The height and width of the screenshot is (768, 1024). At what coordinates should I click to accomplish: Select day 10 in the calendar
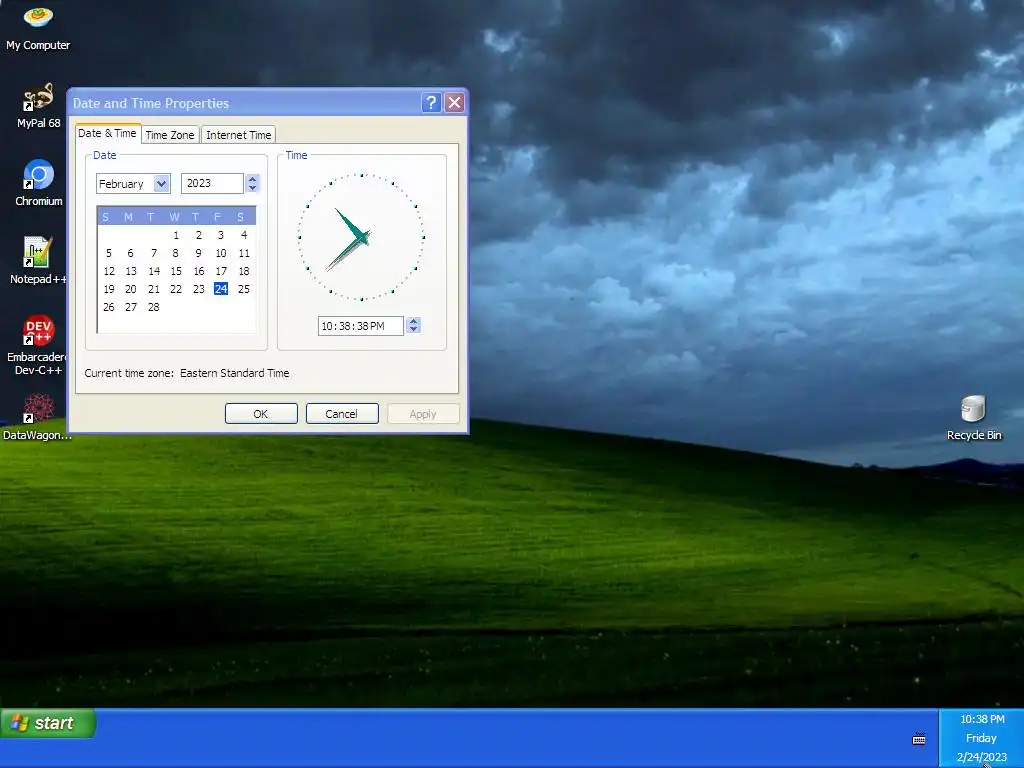click(221, 253)
